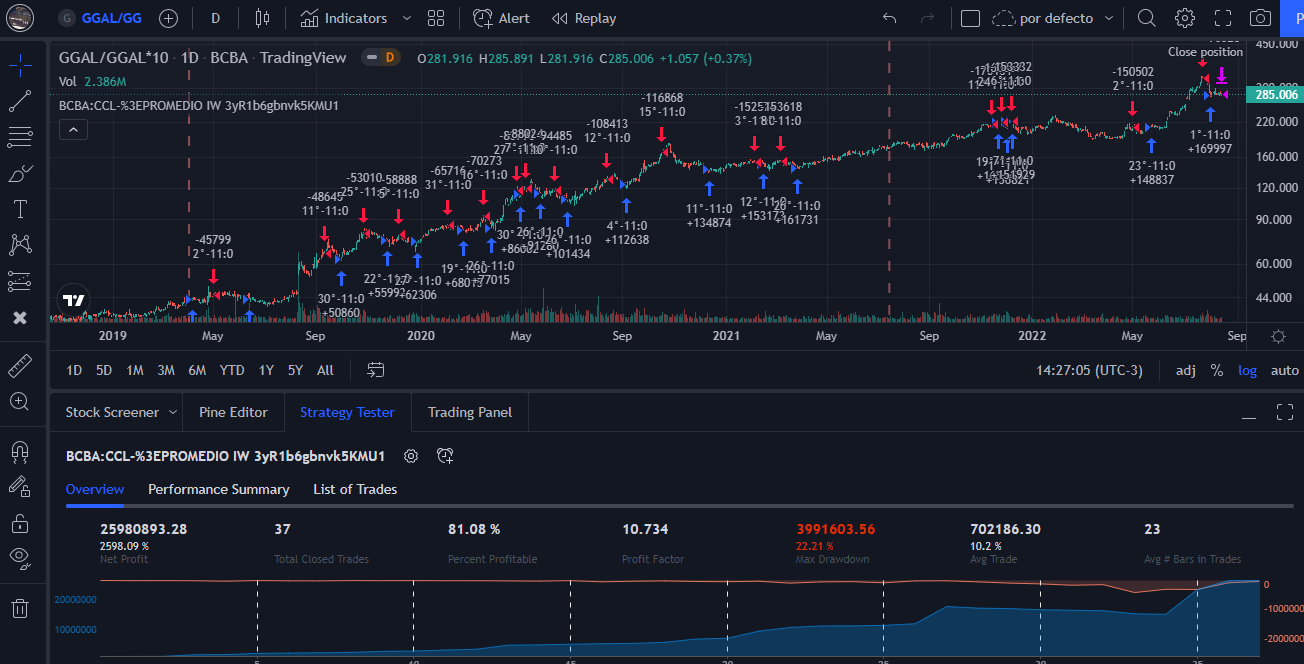This screenshot has width=1304, height=664.
Task: Select the 5D date range
Action: (x=104, y=370)
